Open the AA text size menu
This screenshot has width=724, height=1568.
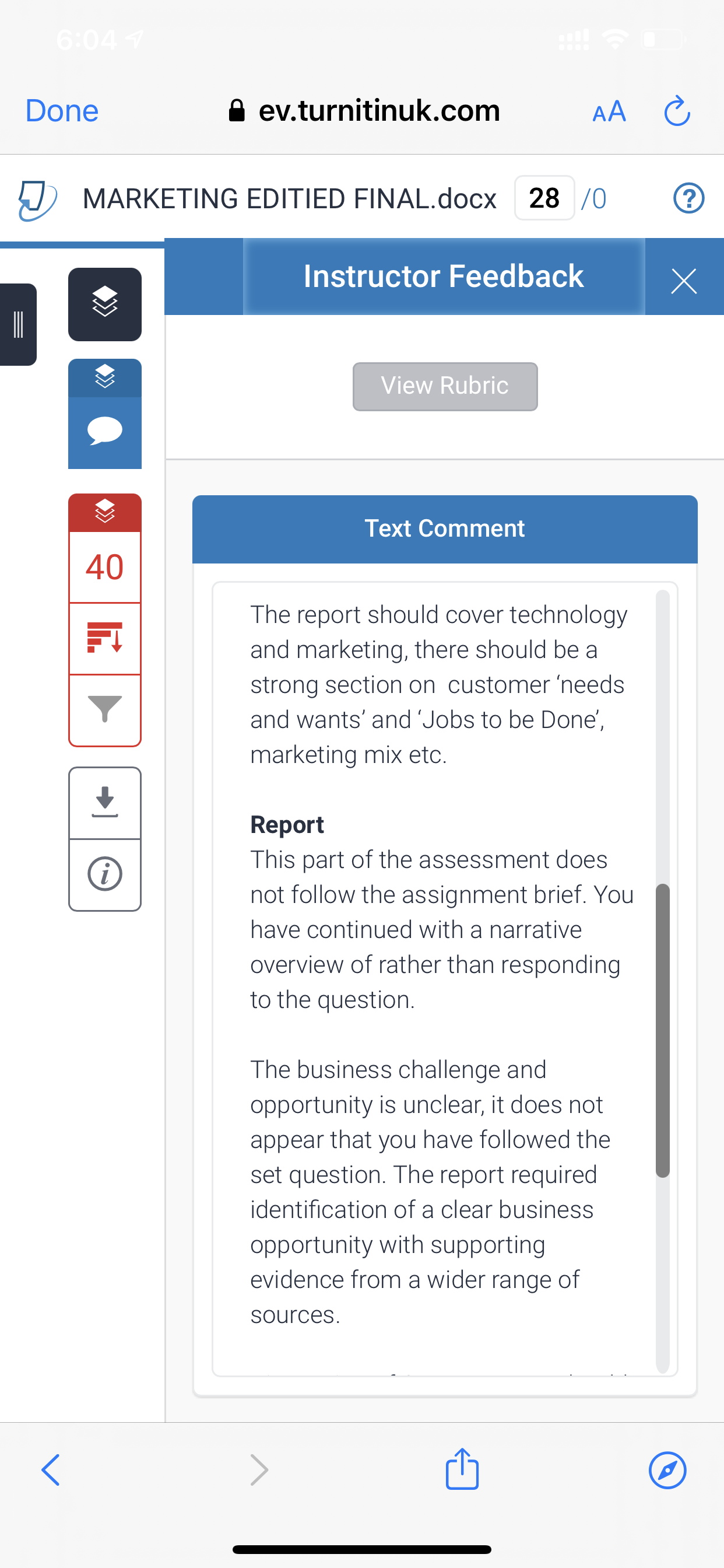click(x=609, y=111)
